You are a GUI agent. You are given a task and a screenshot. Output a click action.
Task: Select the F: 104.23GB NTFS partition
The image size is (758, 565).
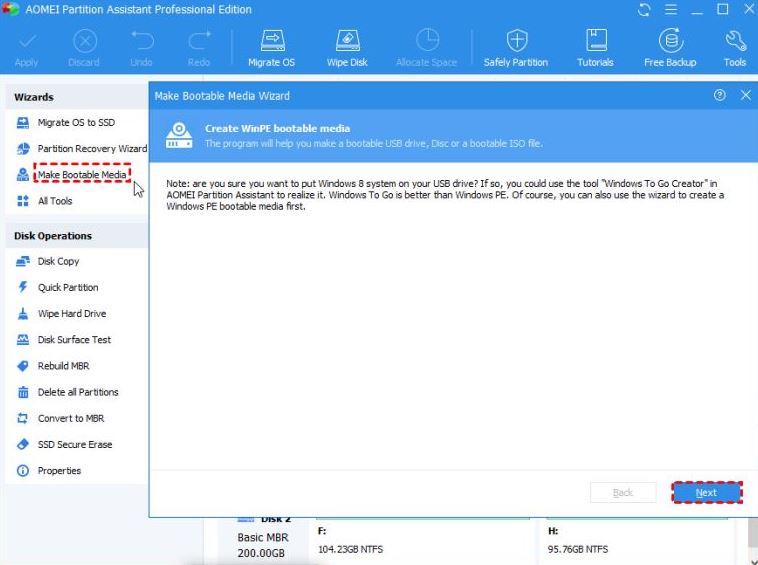point(423,541)
